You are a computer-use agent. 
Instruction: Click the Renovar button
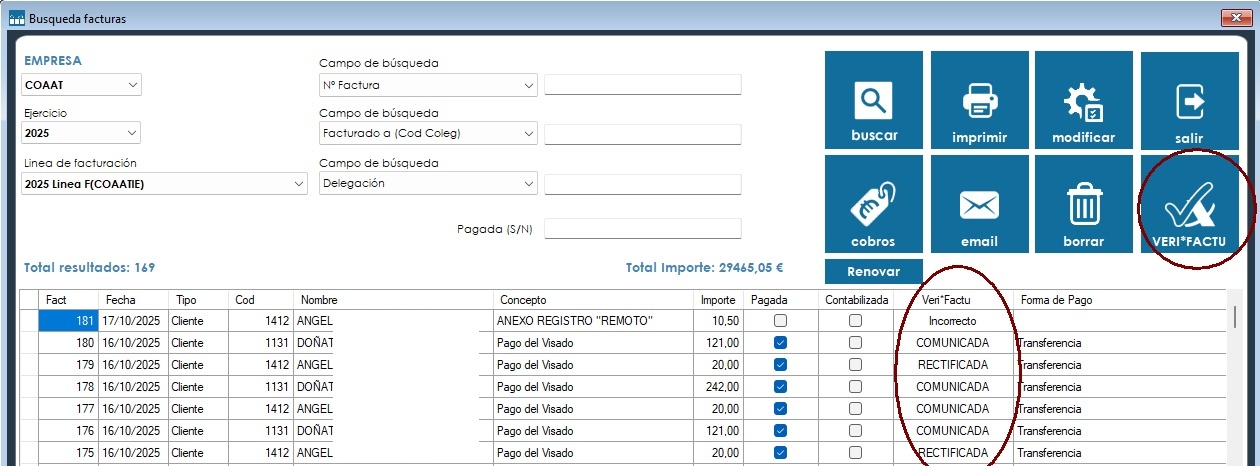click(x=873, y=272)
